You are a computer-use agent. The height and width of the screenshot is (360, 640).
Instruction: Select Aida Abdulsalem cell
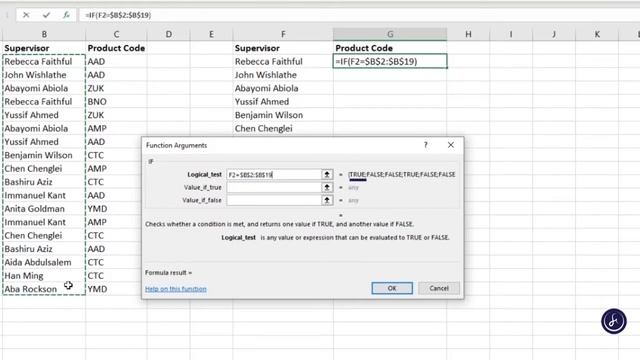click(44, 262)
